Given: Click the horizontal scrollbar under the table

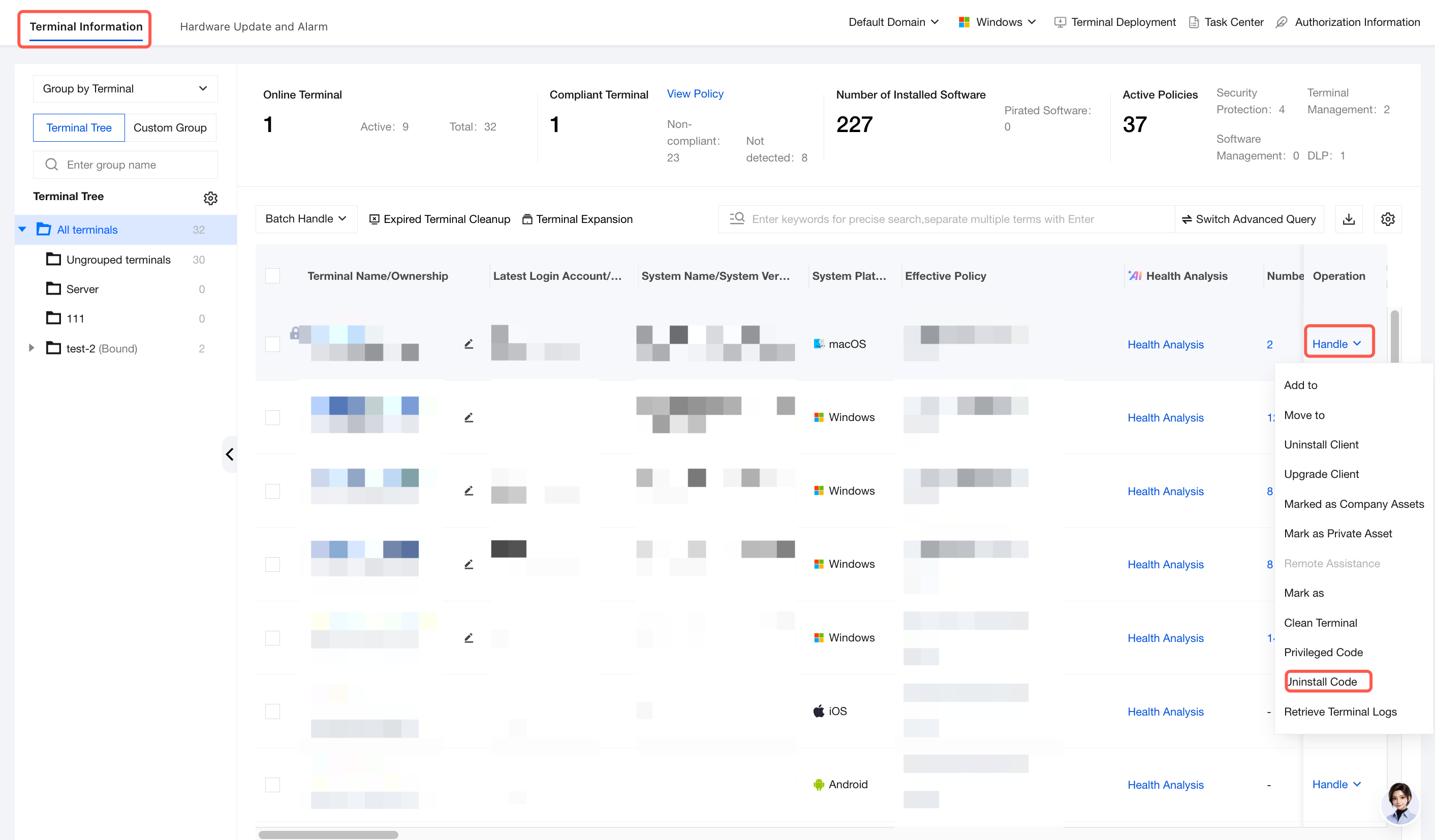Looking at the screenshot, I should (x=328, y=834).
